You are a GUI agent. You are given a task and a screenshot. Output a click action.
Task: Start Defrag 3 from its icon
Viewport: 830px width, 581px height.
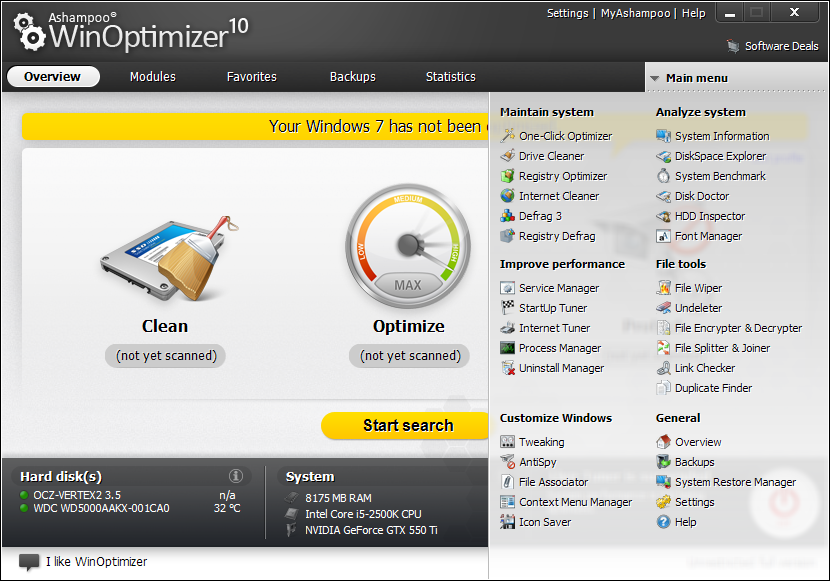(x=508, y=216)
